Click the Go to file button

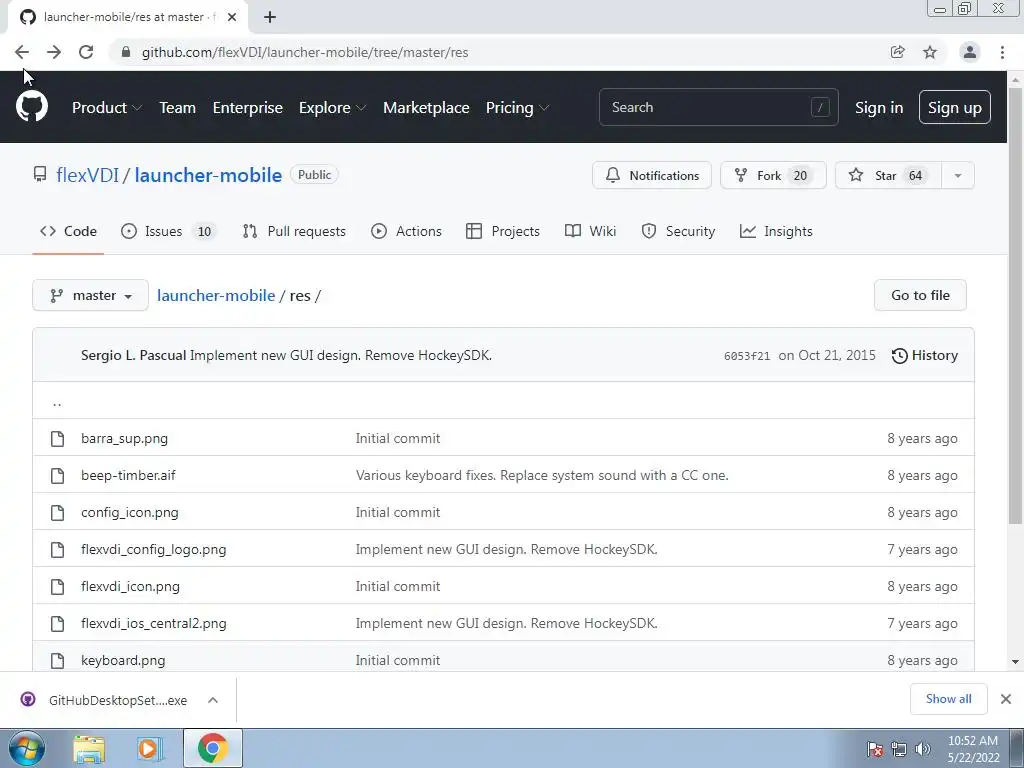(x=920, y=295)
